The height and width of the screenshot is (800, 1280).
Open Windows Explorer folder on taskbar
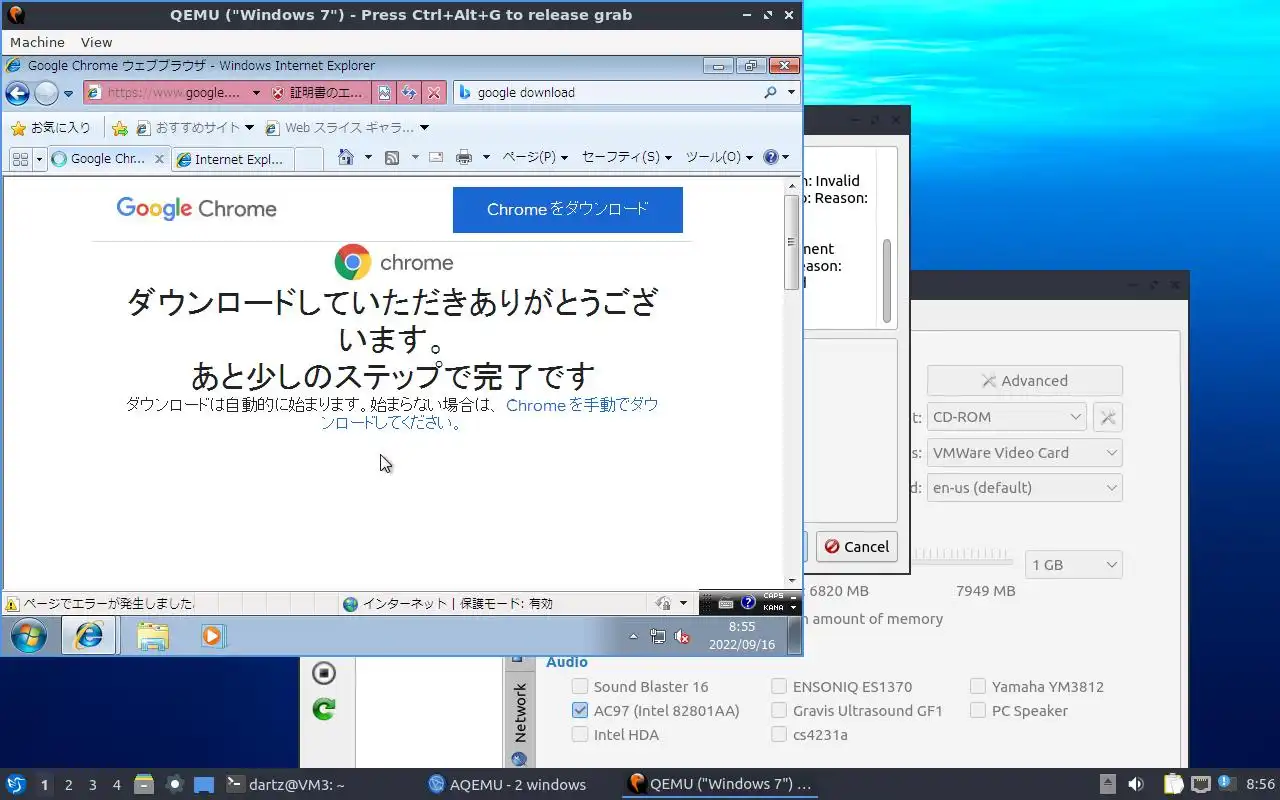[152, 635]
